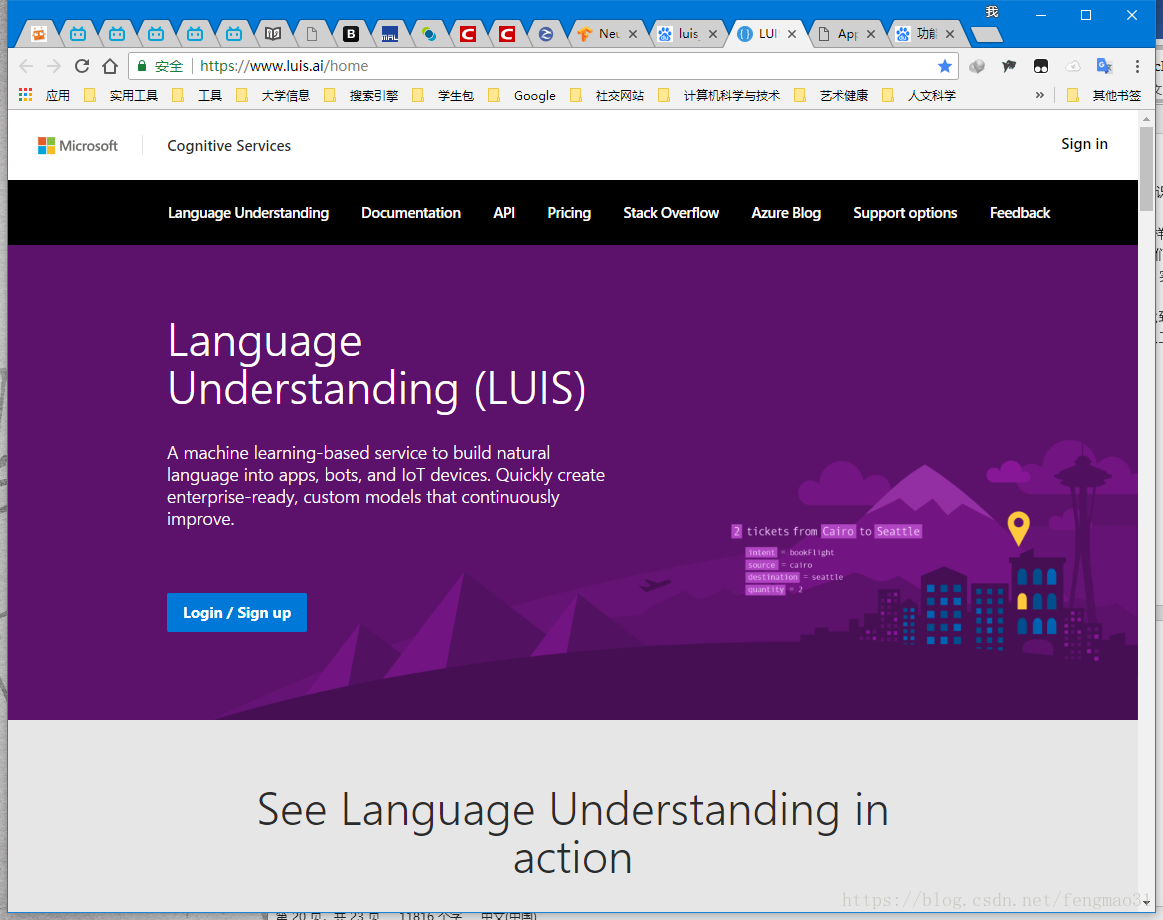
Task: Open the browser home page icon
Action: [110, 66]
